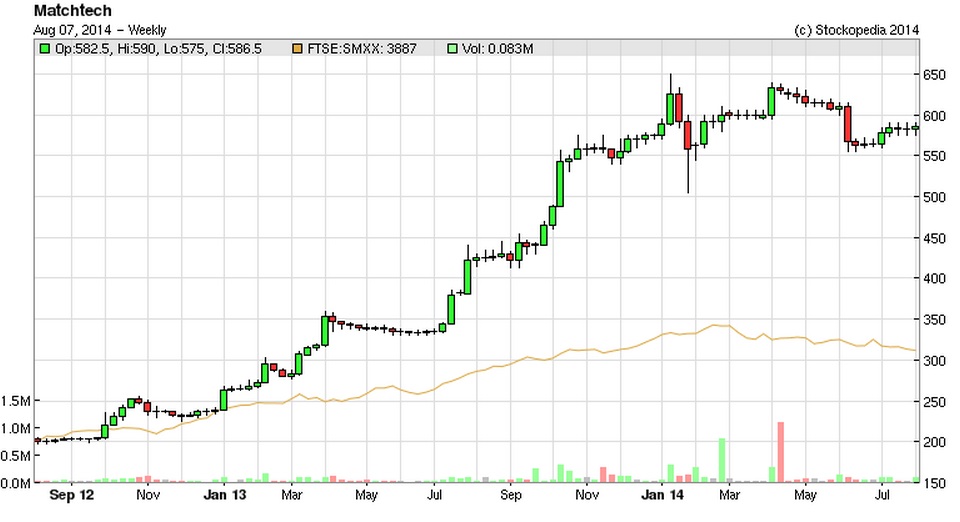Click the 'Jan 14' date axis label

pos(662,495)
